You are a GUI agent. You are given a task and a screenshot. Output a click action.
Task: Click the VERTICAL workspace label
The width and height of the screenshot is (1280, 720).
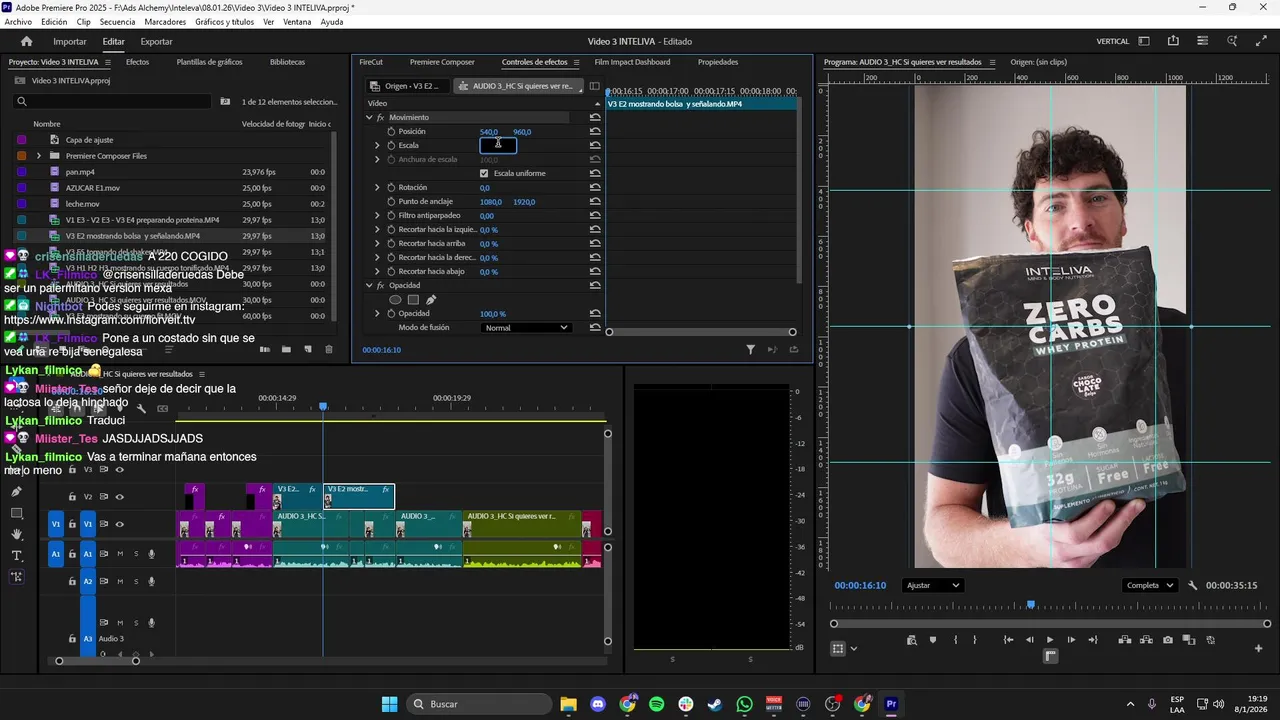(x=1113, y=41)
